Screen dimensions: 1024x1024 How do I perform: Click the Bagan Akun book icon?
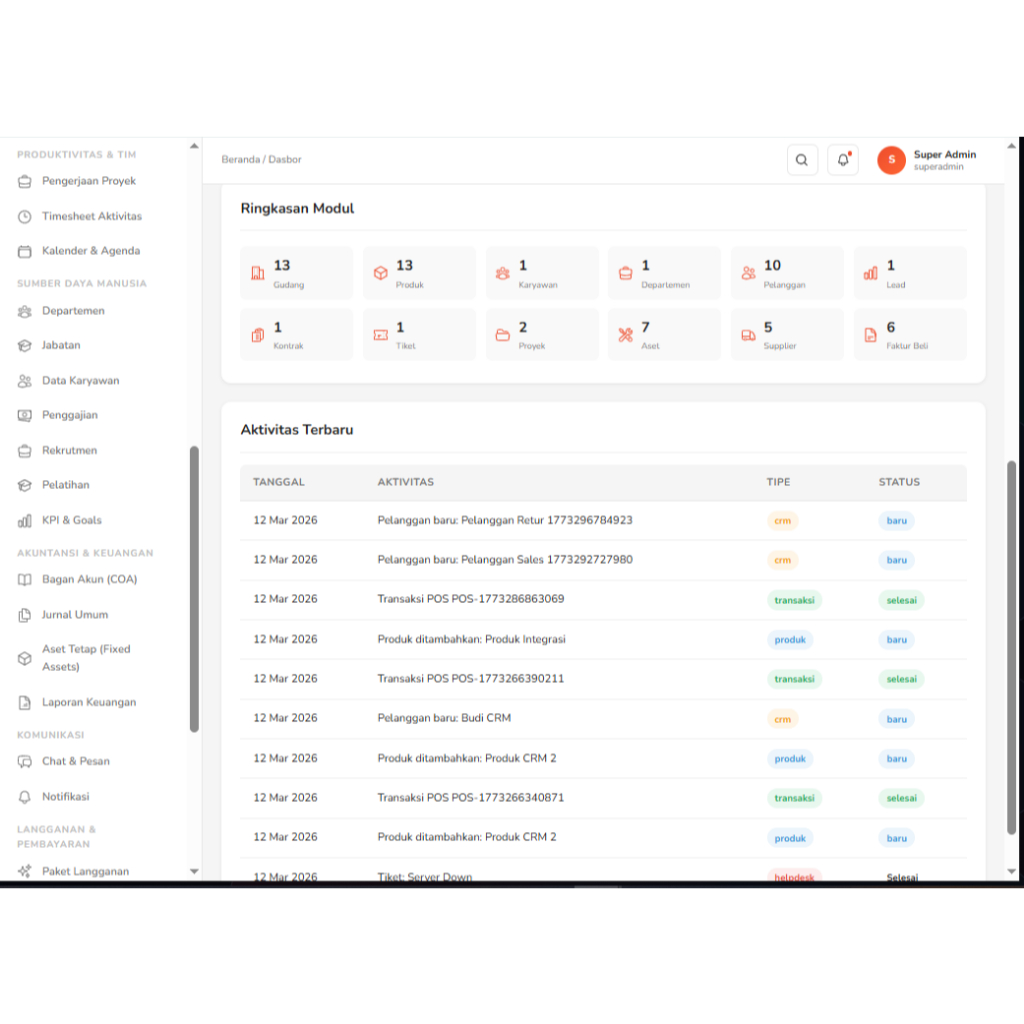pyautogui.click(x=25, y=580)
